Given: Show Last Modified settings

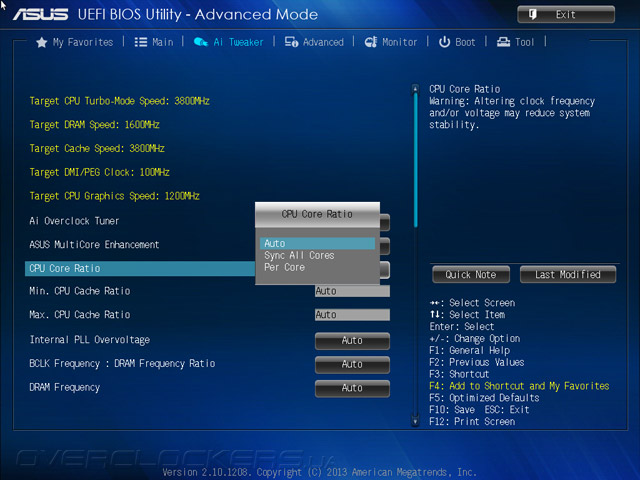Looking at the screenshot, I should pos(568,275).
